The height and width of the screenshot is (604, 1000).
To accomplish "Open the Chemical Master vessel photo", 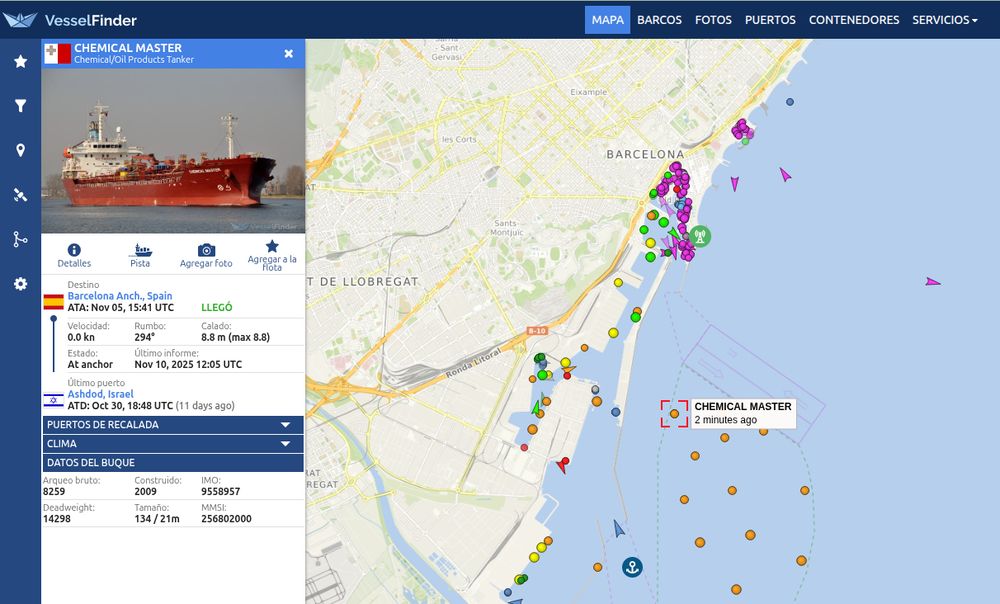I will click(x=173, y=151).
